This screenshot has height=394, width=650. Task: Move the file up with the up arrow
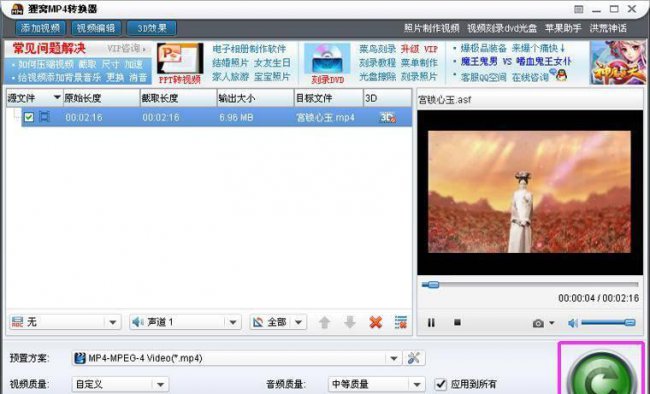coord(325,322)
